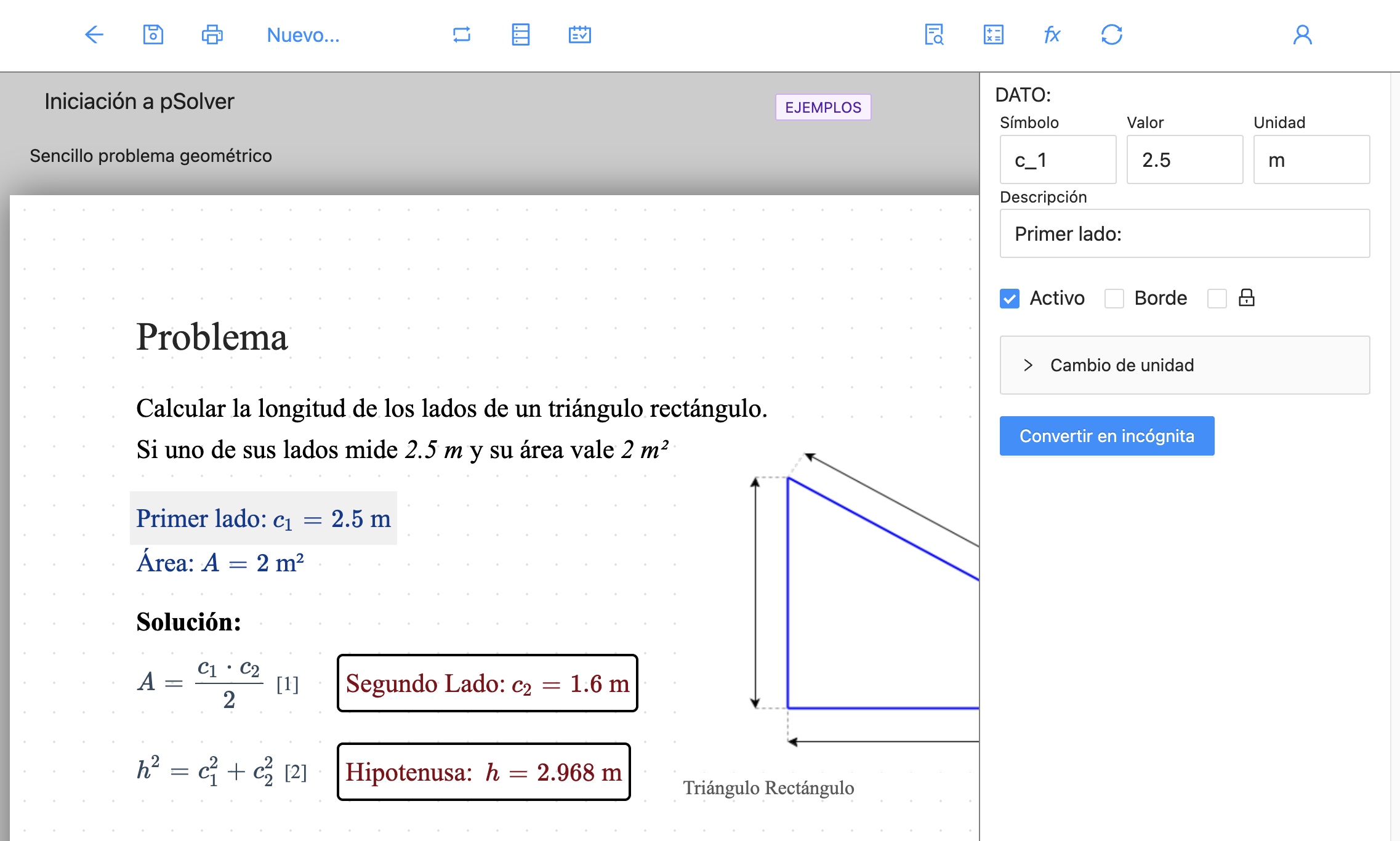Print the document with the printer icon
The image size is (1400, 841).
[212, 34]
